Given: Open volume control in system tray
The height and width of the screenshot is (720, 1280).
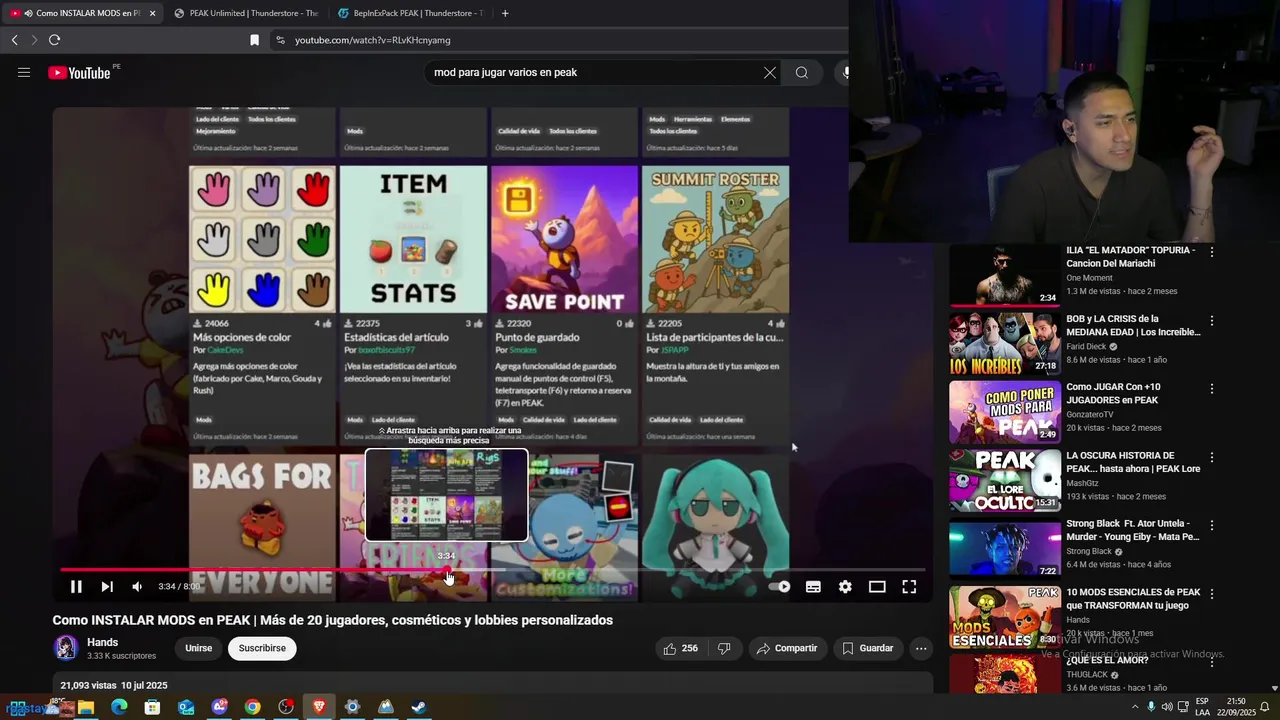Looking at the screenshot, I should 1166,707.
